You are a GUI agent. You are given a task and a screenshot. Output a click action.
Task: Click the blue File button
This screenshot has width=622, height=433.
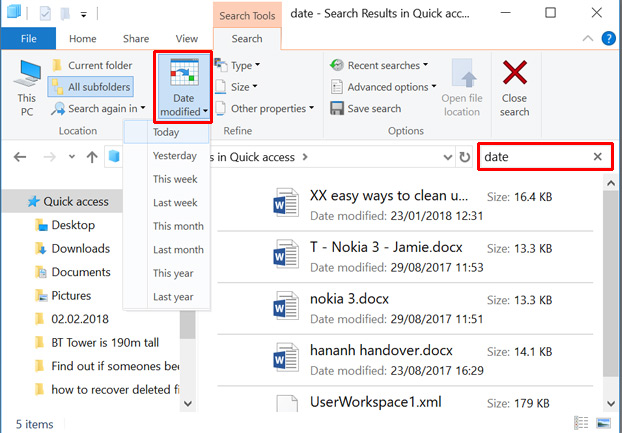(29, 39)
